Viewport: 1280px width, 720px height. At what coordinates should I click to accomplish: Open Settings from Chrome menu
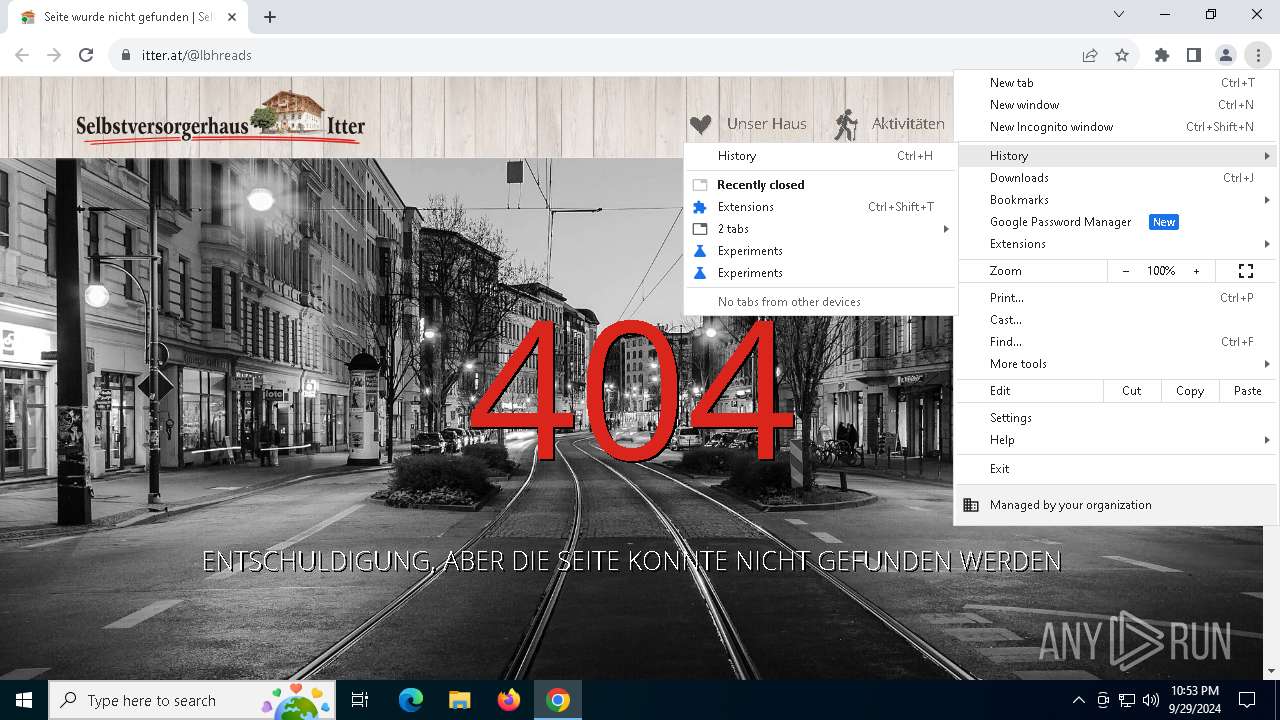coord(1116,418)
